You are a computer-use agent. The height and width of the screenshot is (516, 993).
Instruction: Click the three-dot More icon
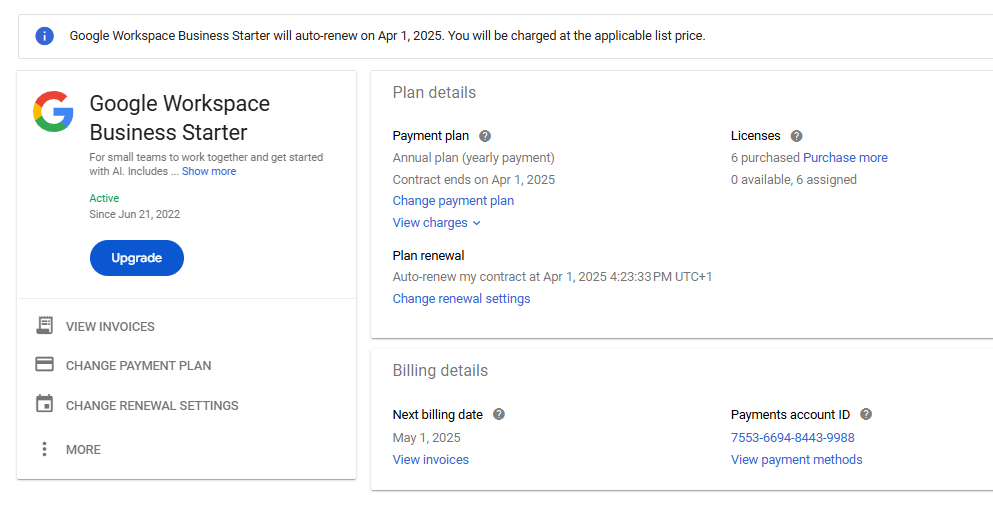click(44, 449)
